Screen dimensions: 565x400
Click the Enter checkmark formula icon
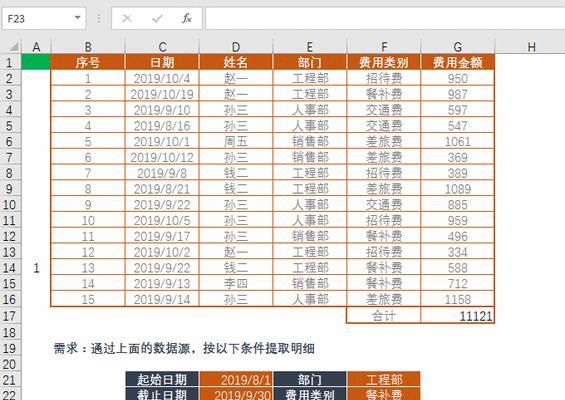point(157,18)
